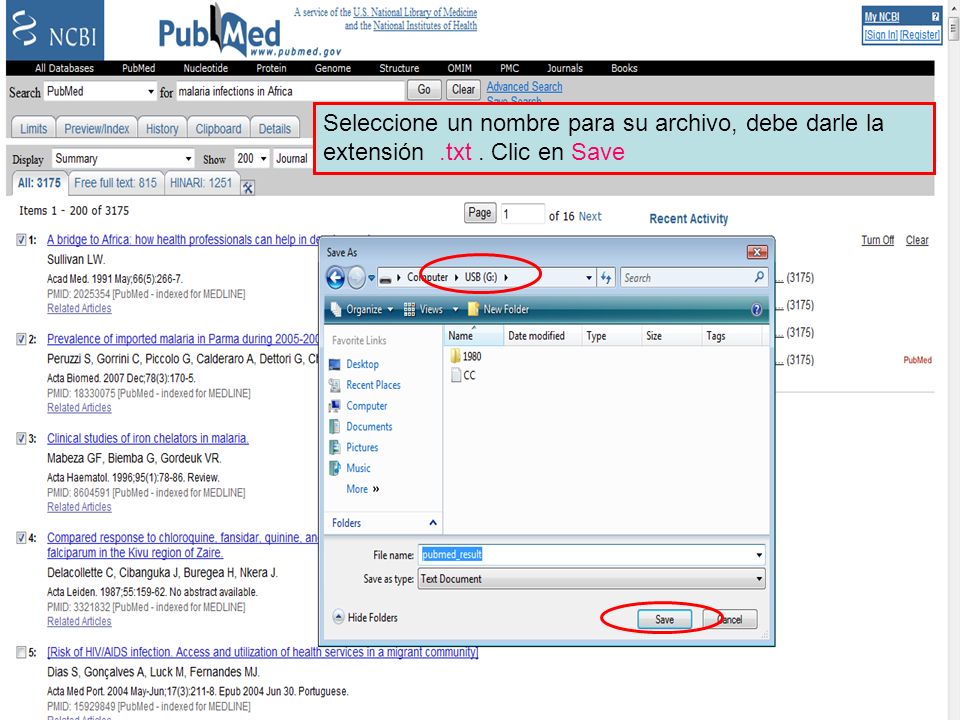This screenshot has width=960, height=720.
Task: Open Documents in Favorite Links
Action: pyautogui.click(x=369, y=427)
